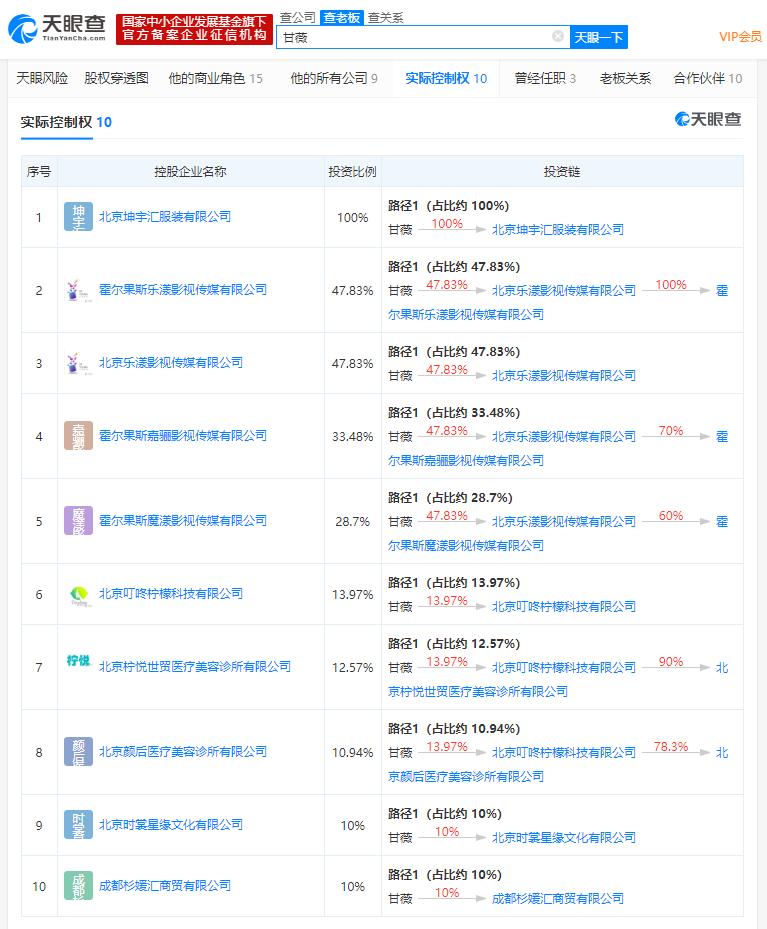Open the 霍尔果斯魔漾影视传媒 logo thumbnail
The height and width of the screenshot is (929, 767).
[x=78, y=521]
